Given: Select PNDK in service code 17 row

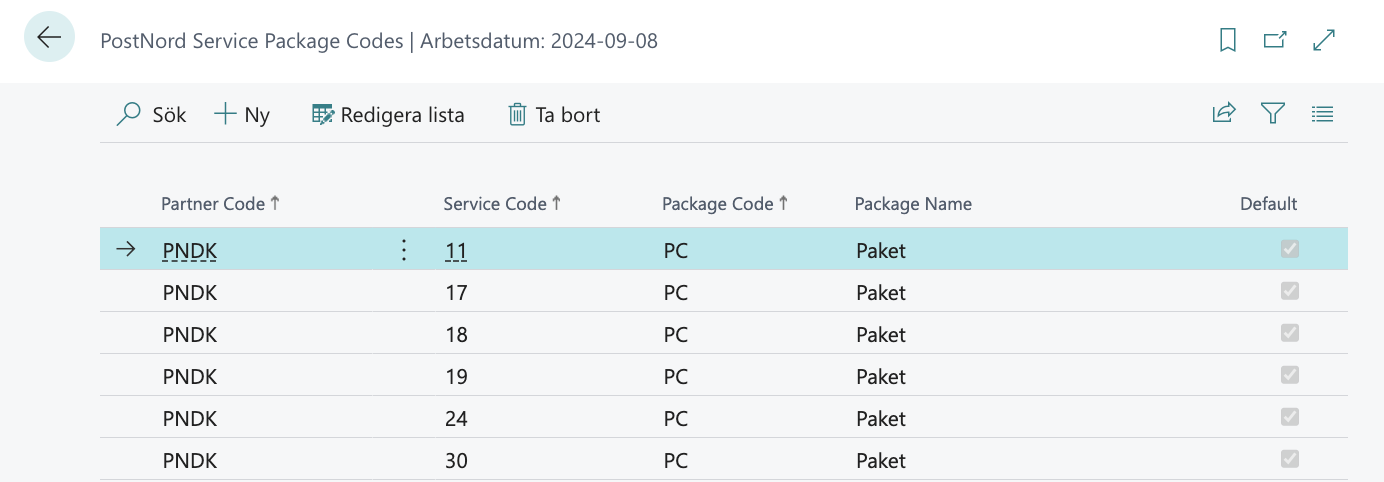Looking at the screenshot, I should pos(190,293).
